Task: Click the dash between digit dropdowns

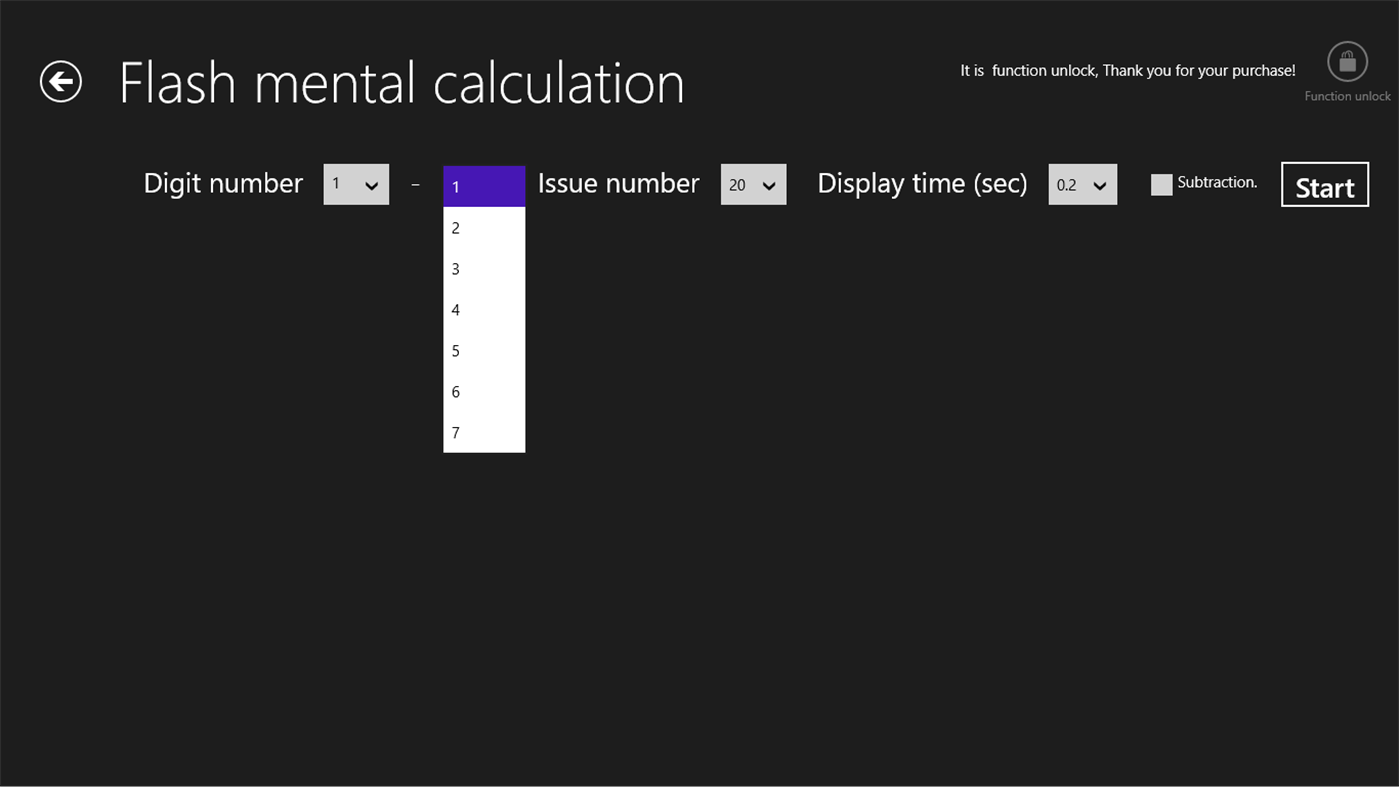Action: [x=415, y=184]
